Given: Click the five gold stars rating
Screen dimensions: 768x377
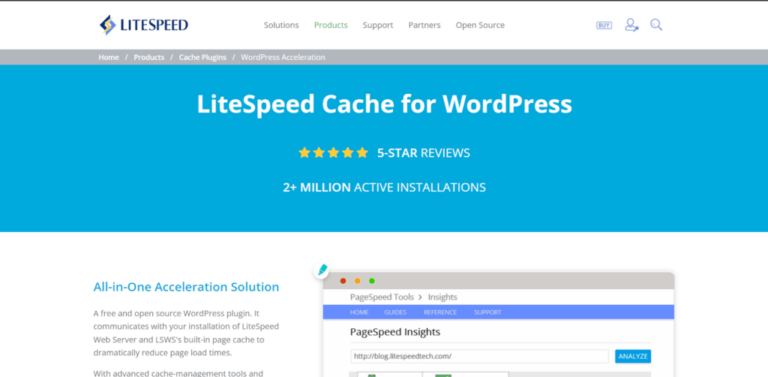Looking at the screenshot, I should pos(333,153).
